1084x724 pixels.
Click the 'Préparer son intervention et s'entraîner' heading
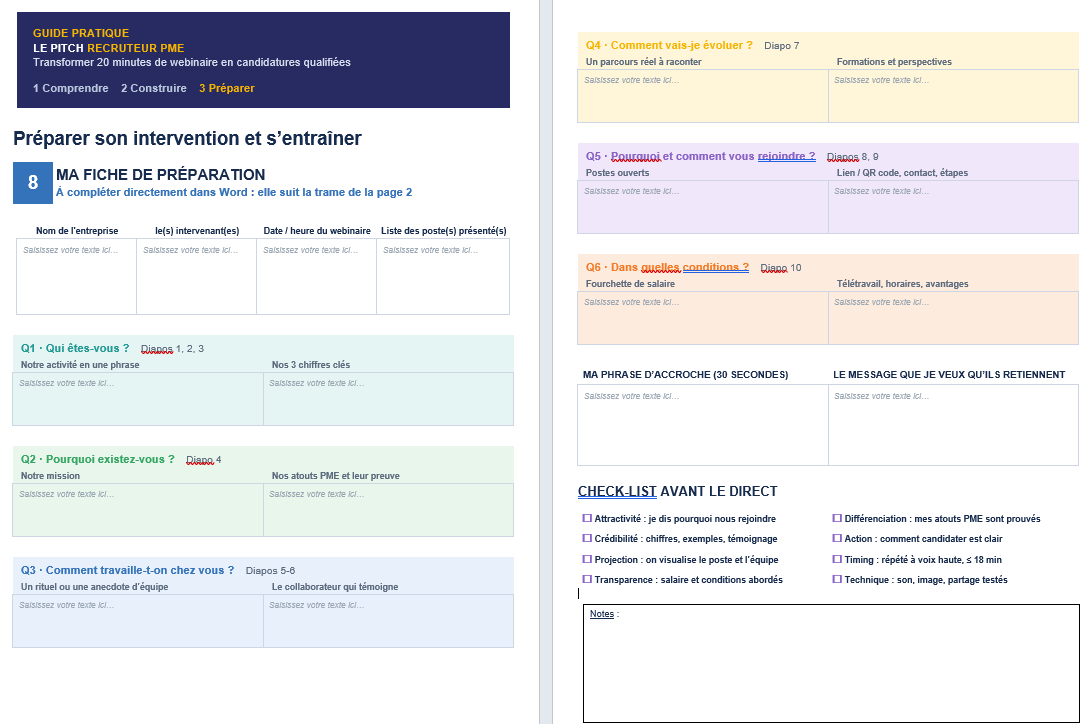187,138
